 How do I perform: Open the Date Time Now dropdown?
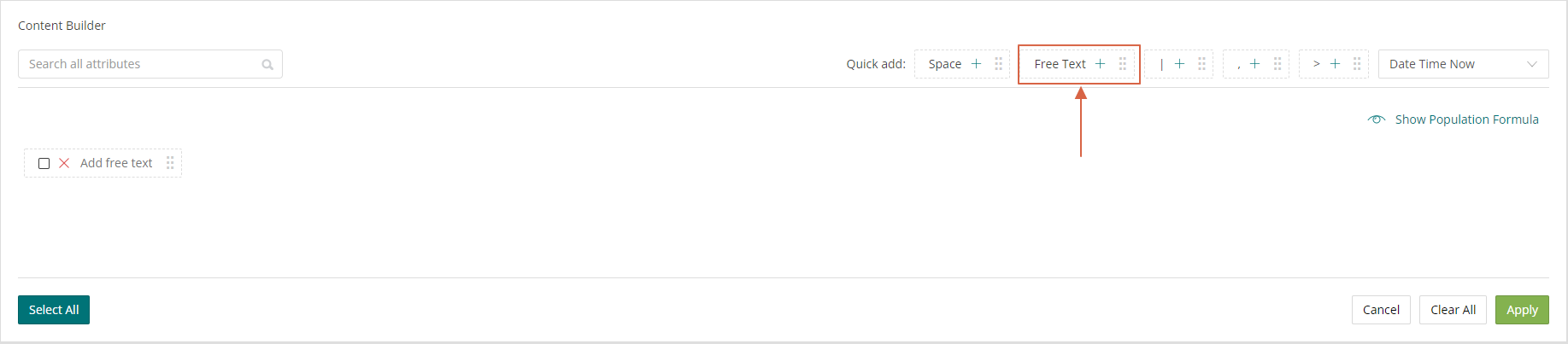pyautogui.click(x=1463, y=64)
